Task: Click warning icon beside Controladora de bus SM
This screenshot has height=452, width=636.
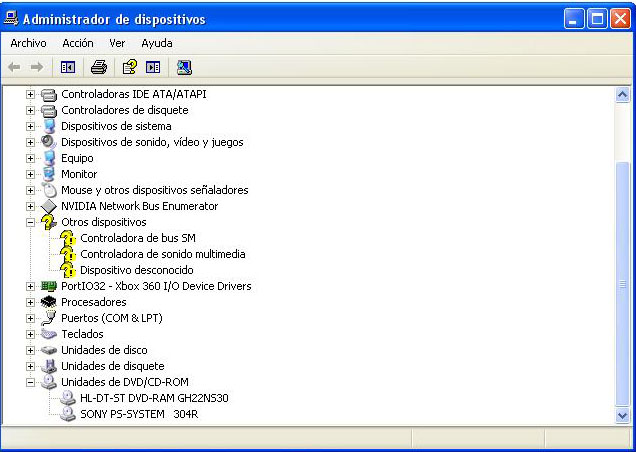Action: point(68,238)
